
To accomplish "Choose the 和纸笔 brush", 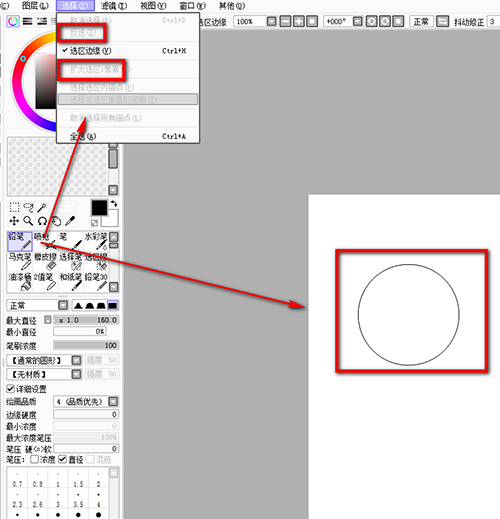I will [x=71, y=281].
